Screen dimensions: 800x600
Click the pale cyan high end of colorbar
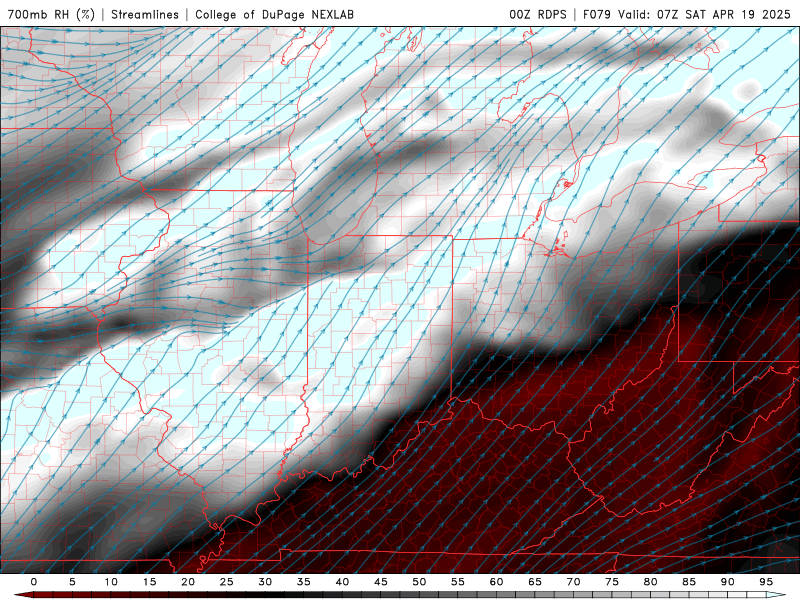point(776,595)
